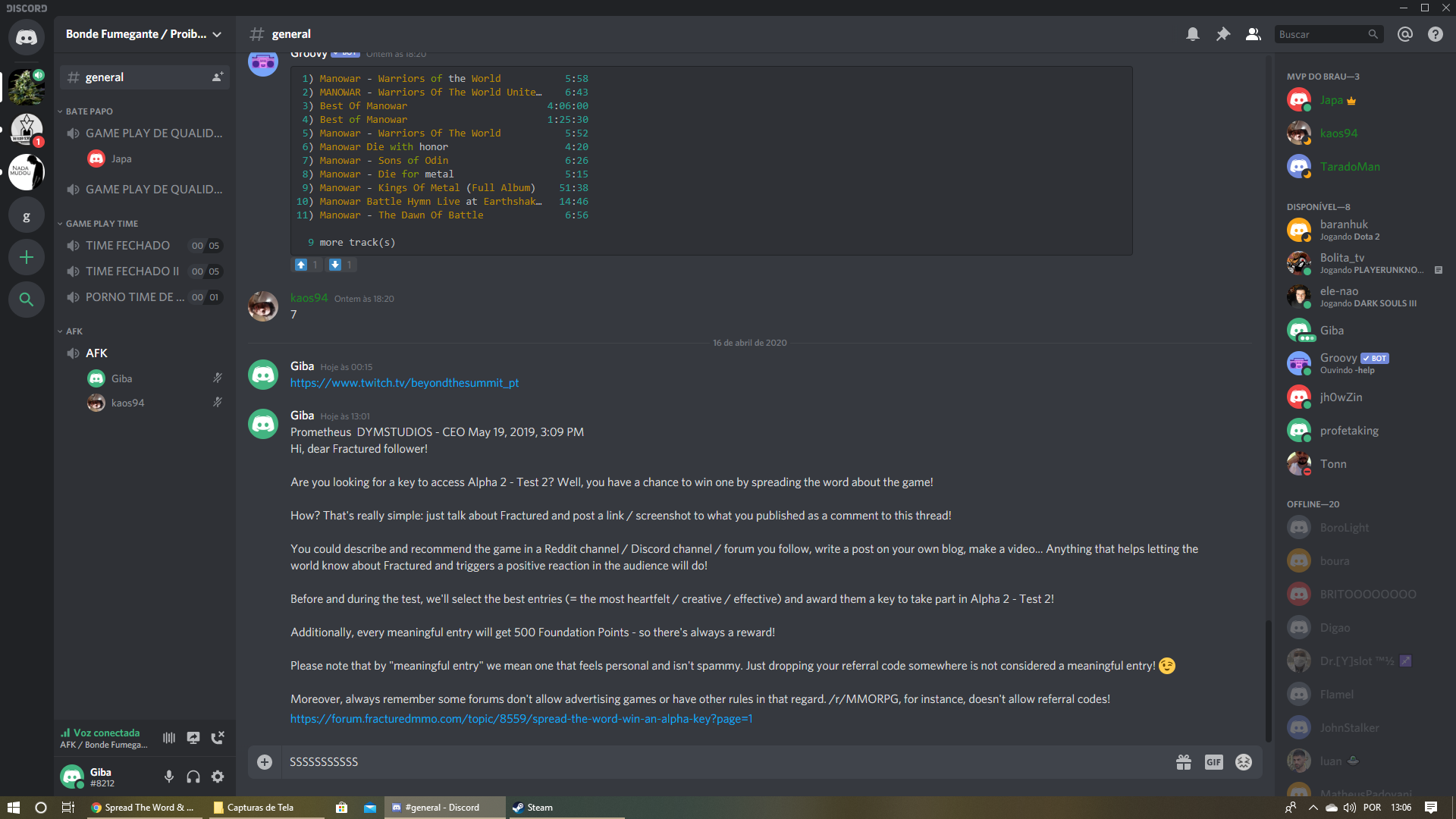1456x819 pixels.
Task: Open server discovery search icon
Action: tap(27, 300)
